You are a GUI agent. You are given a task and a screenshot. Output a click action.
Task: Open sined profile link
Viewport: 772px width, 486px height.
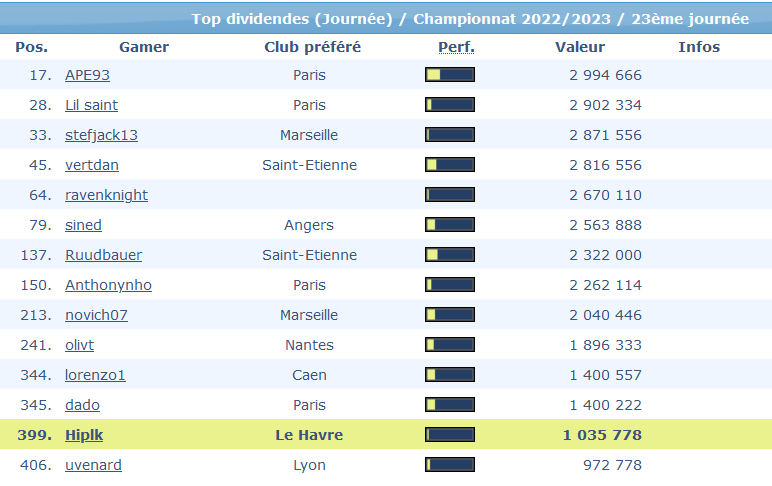click(83, 225)
